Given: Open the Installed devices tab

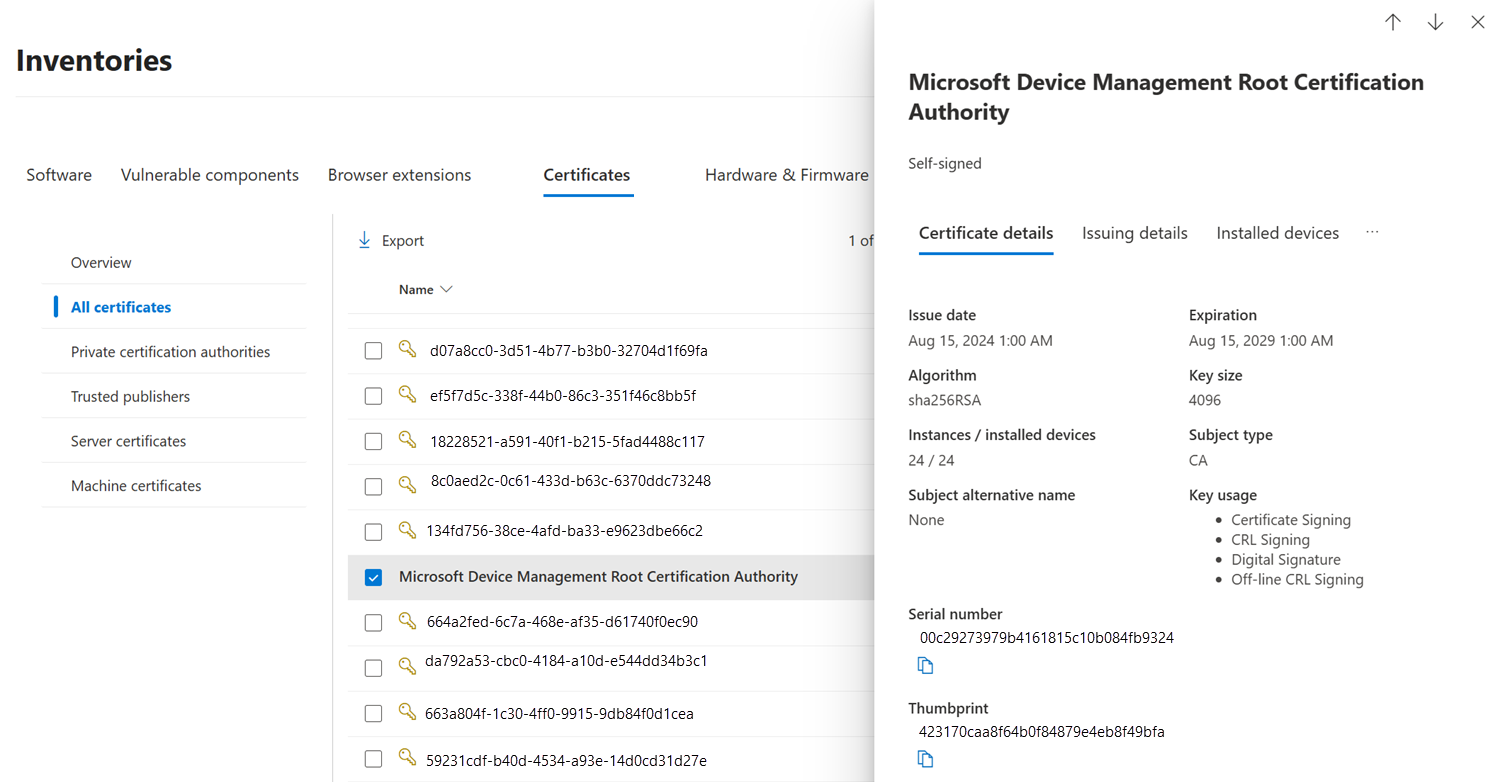Looking at the screenshot, I should coord(1277,233).
